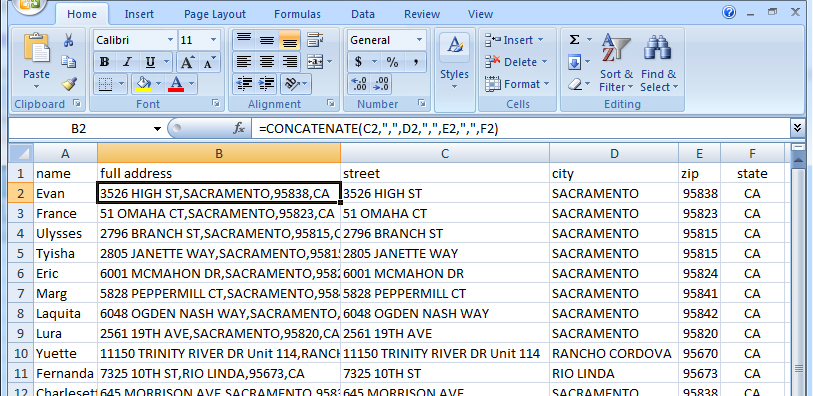Open Sort & Filter menu
The image size is (813, 396).
tap(616, 62)
